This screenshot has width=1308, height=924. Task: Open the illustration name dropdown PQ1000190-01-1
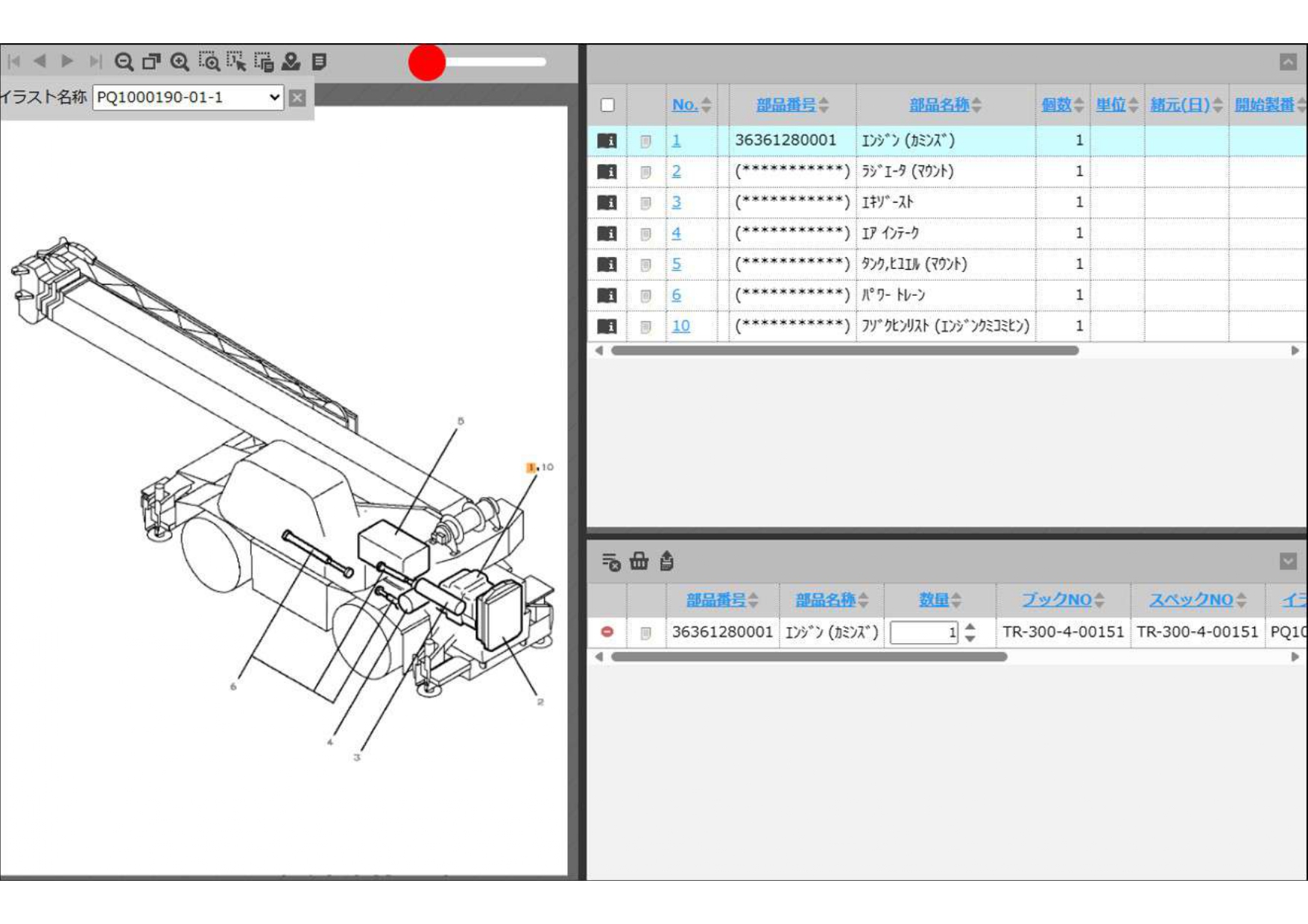(188, 98)
